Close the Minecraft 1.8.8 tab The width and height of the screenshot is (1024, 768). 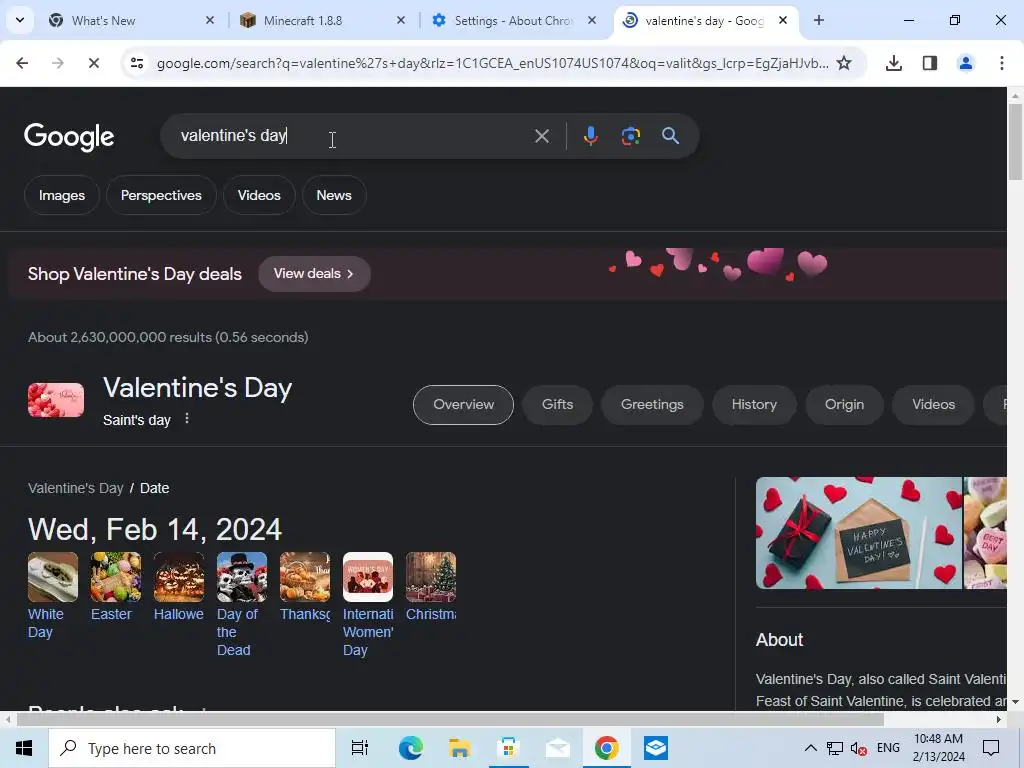pyautogui.click(x=401, y=20)
